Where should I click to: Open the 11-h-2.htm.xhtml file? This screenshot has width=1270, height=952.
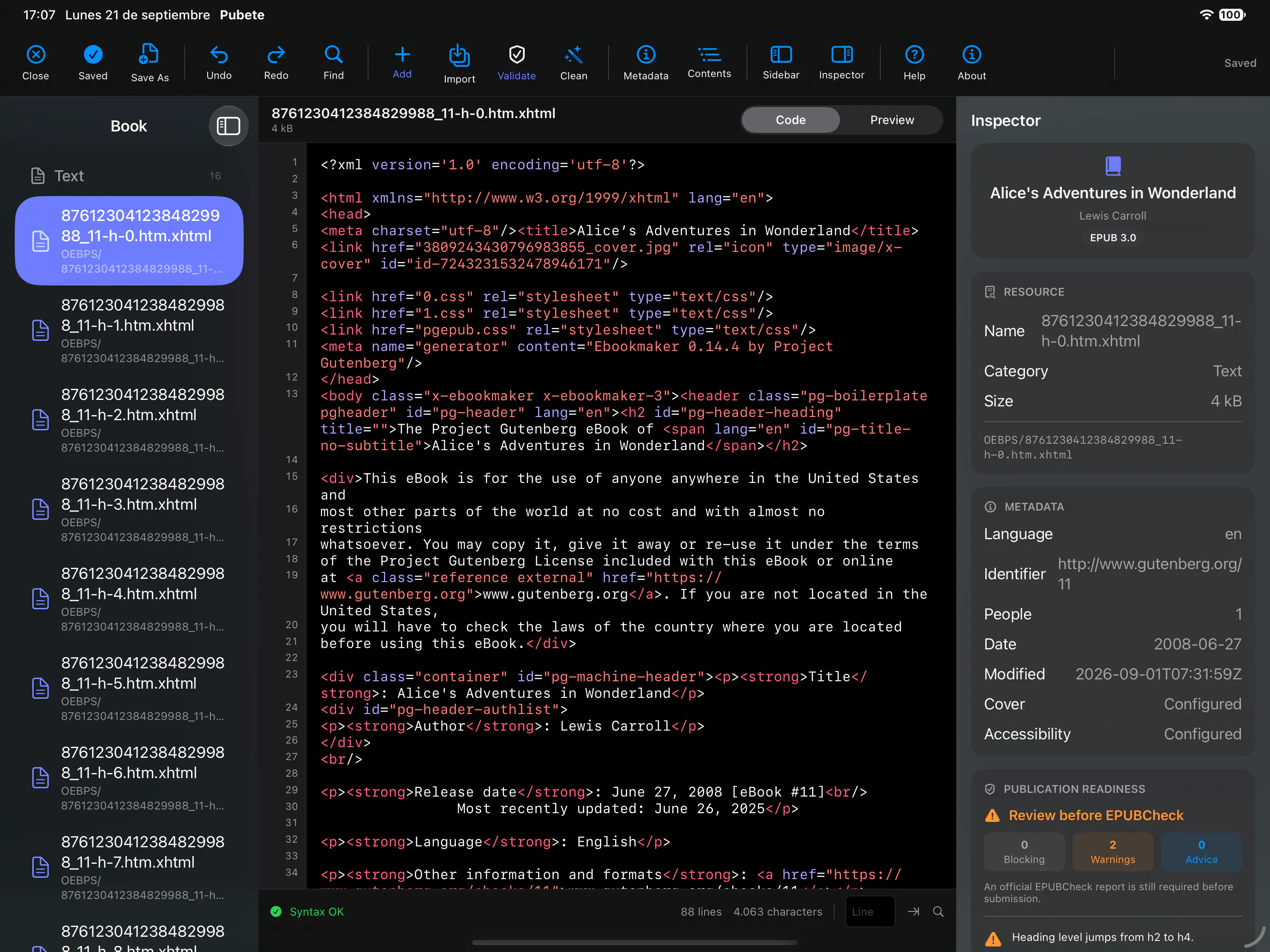click(x=129, y=420)
